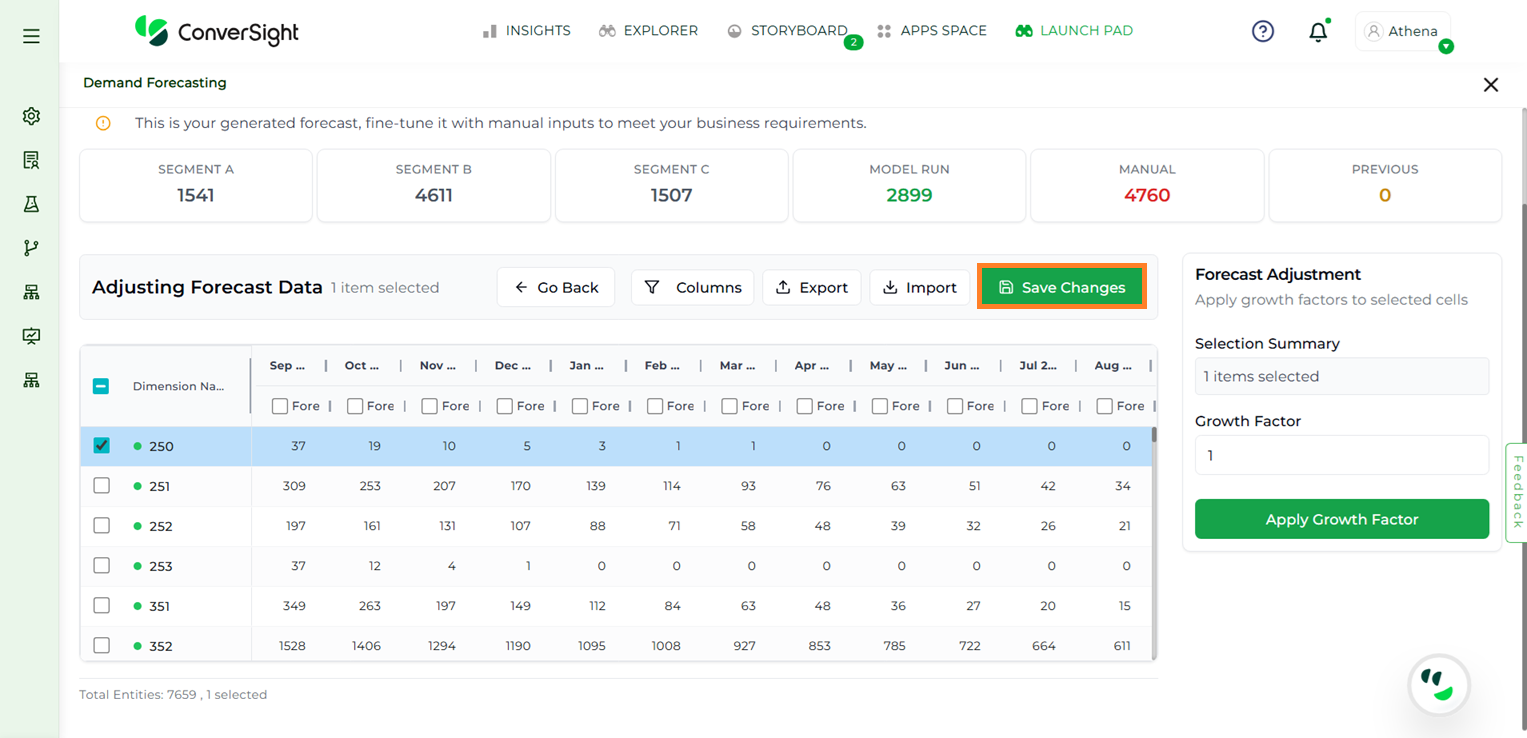Click the upload icon on the Export button
This screenshot has height=738, width=1527.
click(x=783, y=287)
